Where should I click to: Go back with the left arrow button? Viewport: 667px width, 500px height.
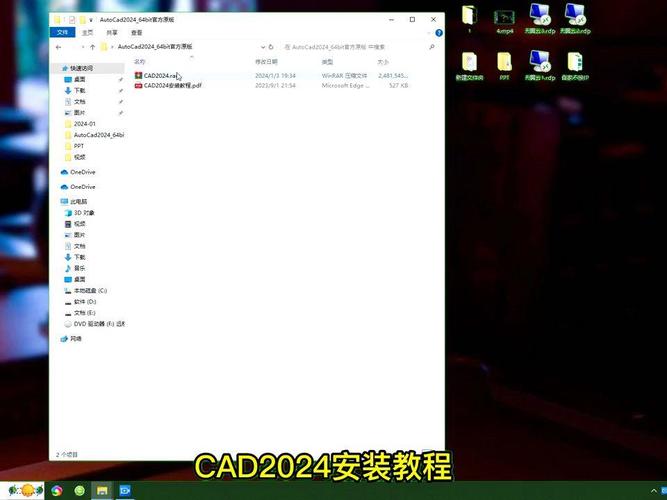click(x=59, y=47)
